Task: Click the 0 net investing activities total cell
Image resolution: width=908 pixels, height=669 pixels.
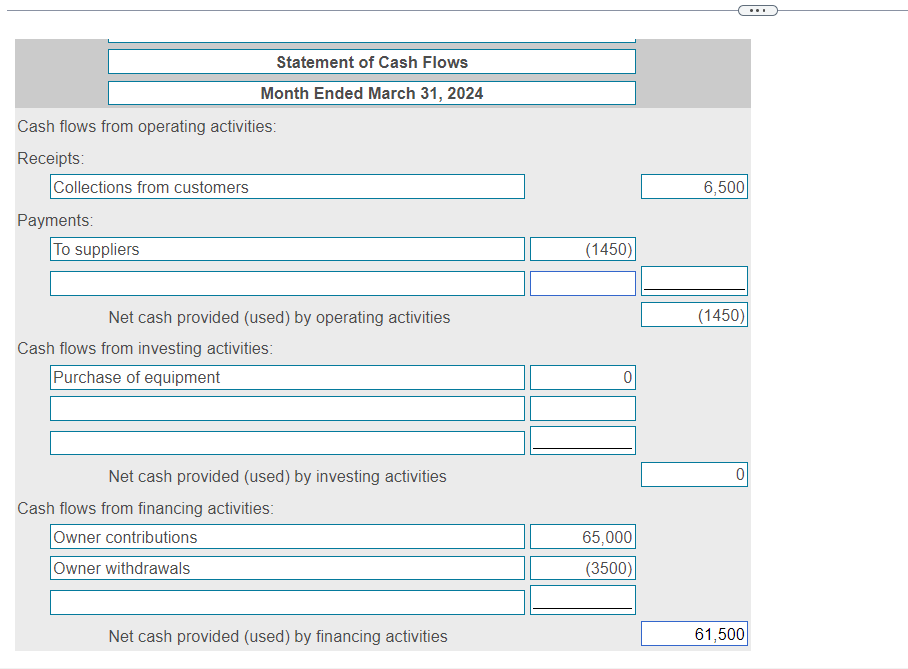Action: 694,474
